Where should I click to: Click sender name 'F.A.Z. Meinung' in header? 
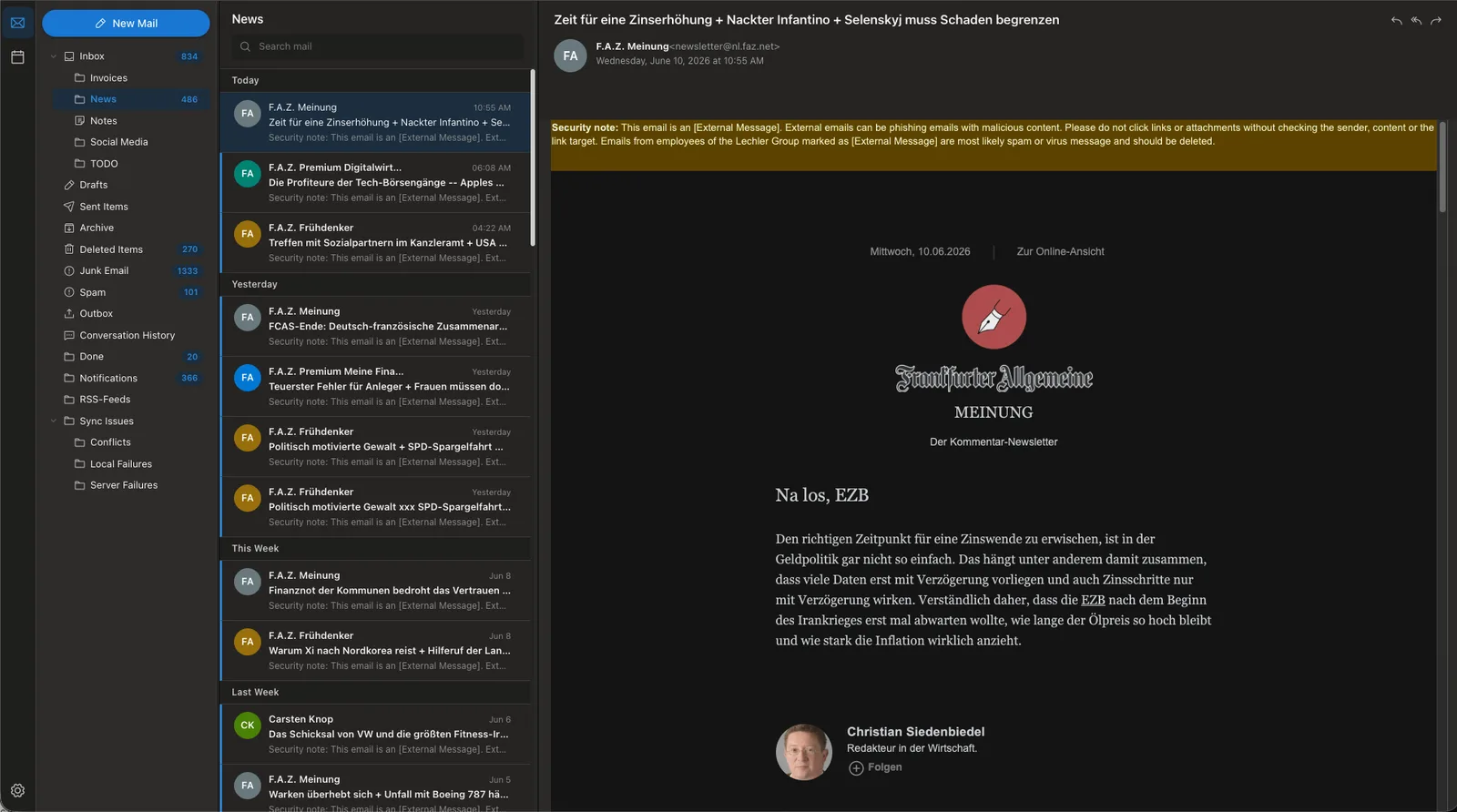click(x=632, y=46)
